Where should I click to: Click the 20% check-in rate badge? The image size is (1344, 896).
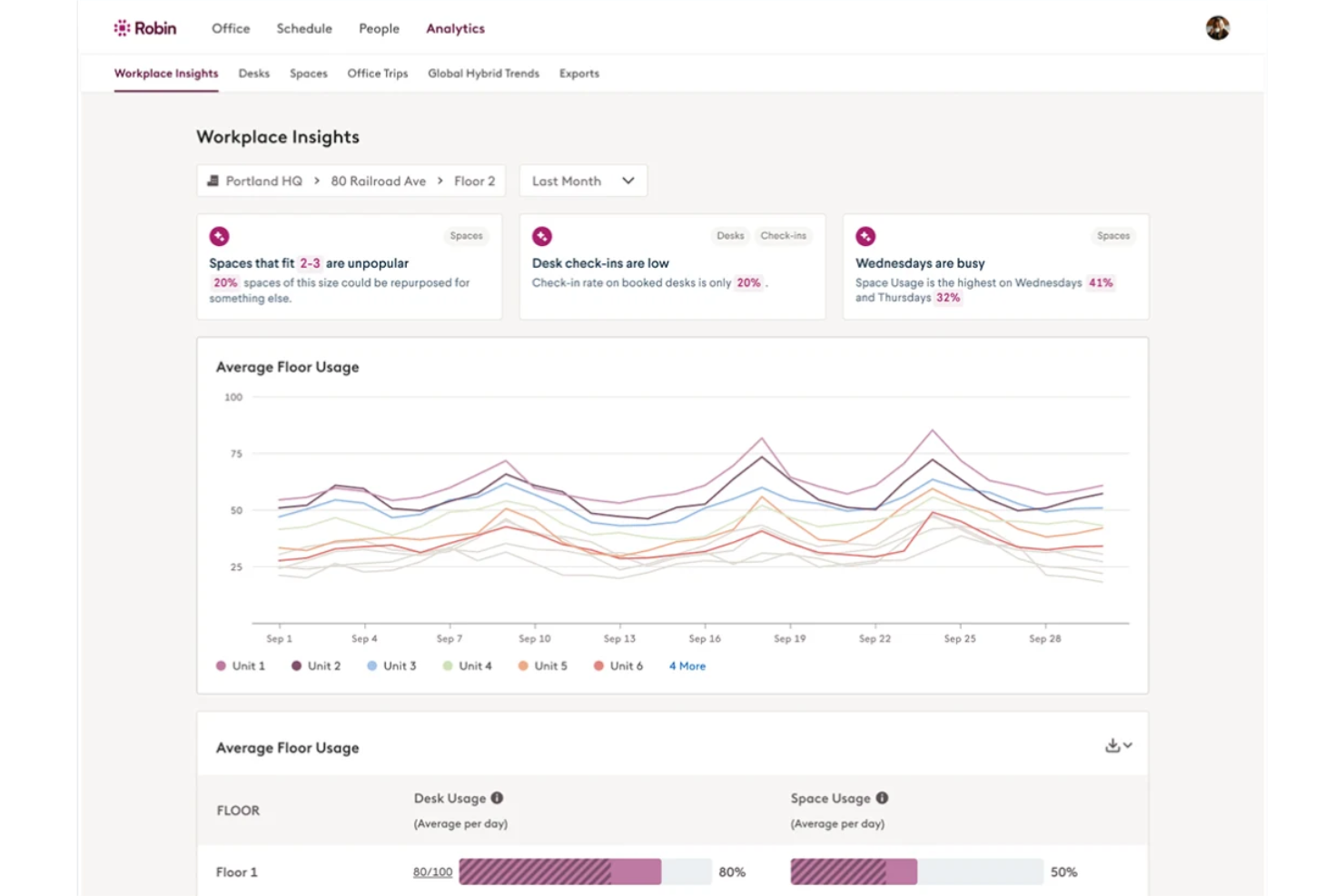(748, 282)
